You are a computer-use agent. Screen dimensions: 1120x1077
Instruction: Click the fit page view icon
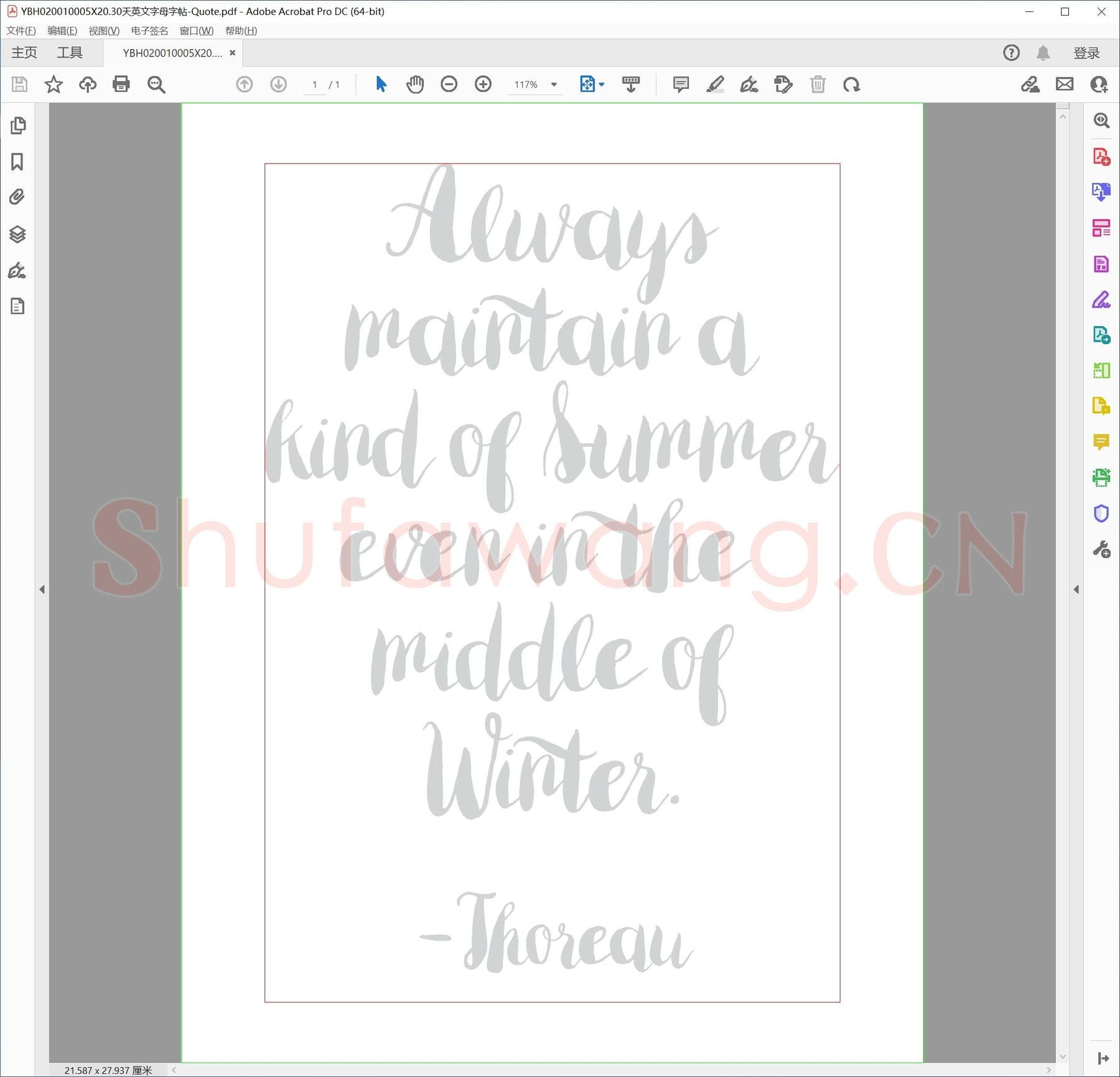tap(587, 84)
